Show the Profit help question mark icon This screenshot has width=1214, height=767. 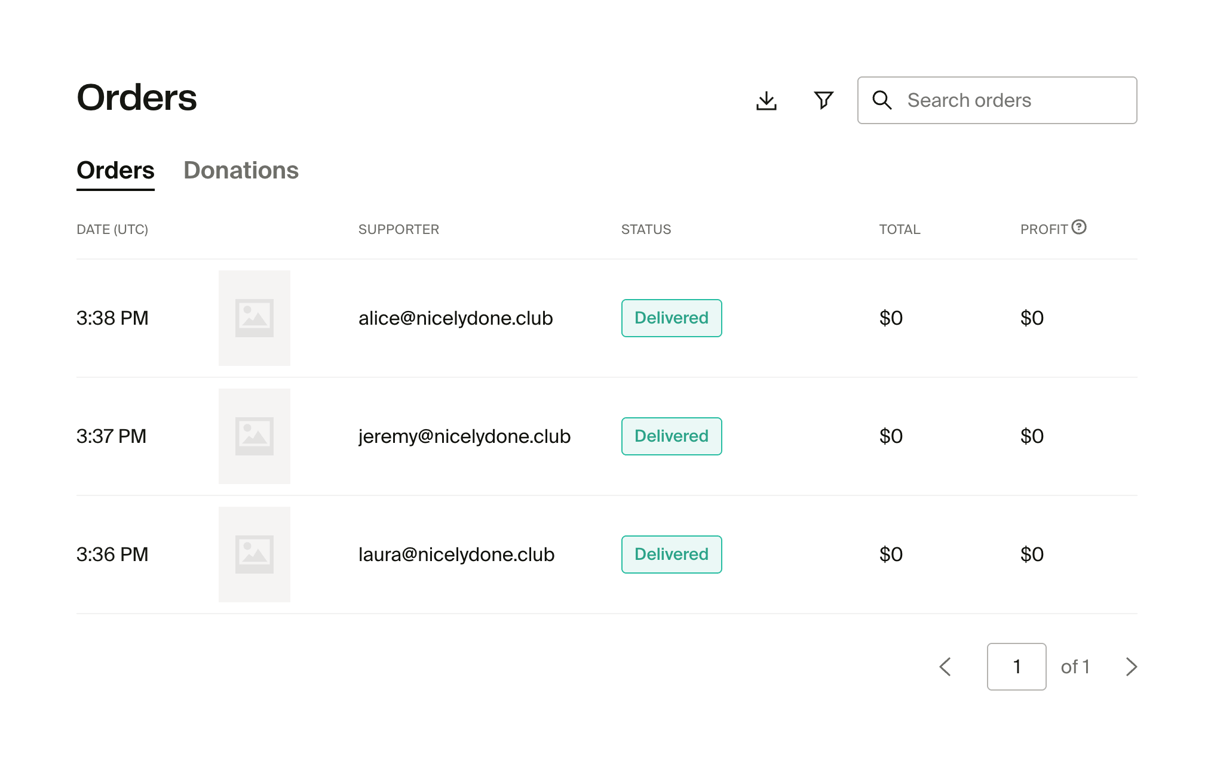1079,227
